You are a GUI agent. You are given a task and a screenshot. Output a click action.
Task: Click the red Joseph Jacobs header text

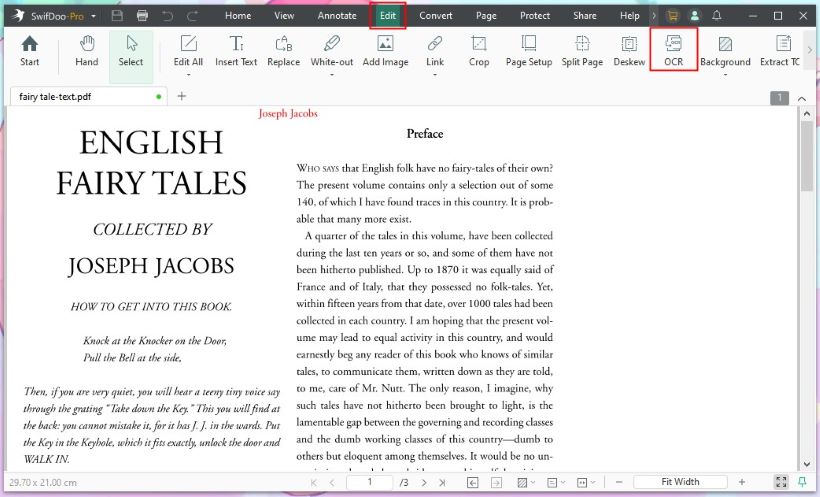click(288, 114)
